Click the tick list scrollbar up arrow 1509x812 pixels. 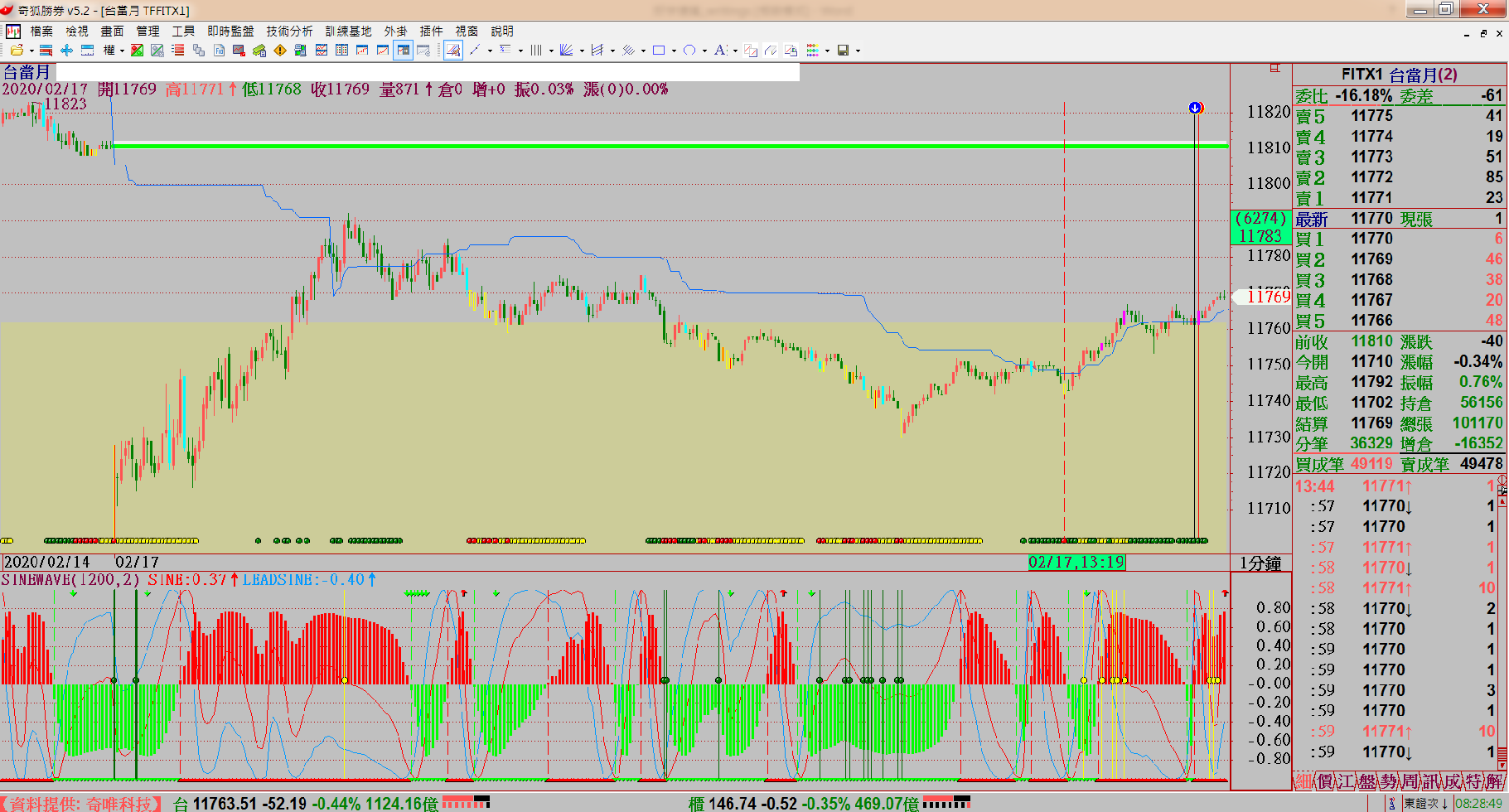(1502, 500)
